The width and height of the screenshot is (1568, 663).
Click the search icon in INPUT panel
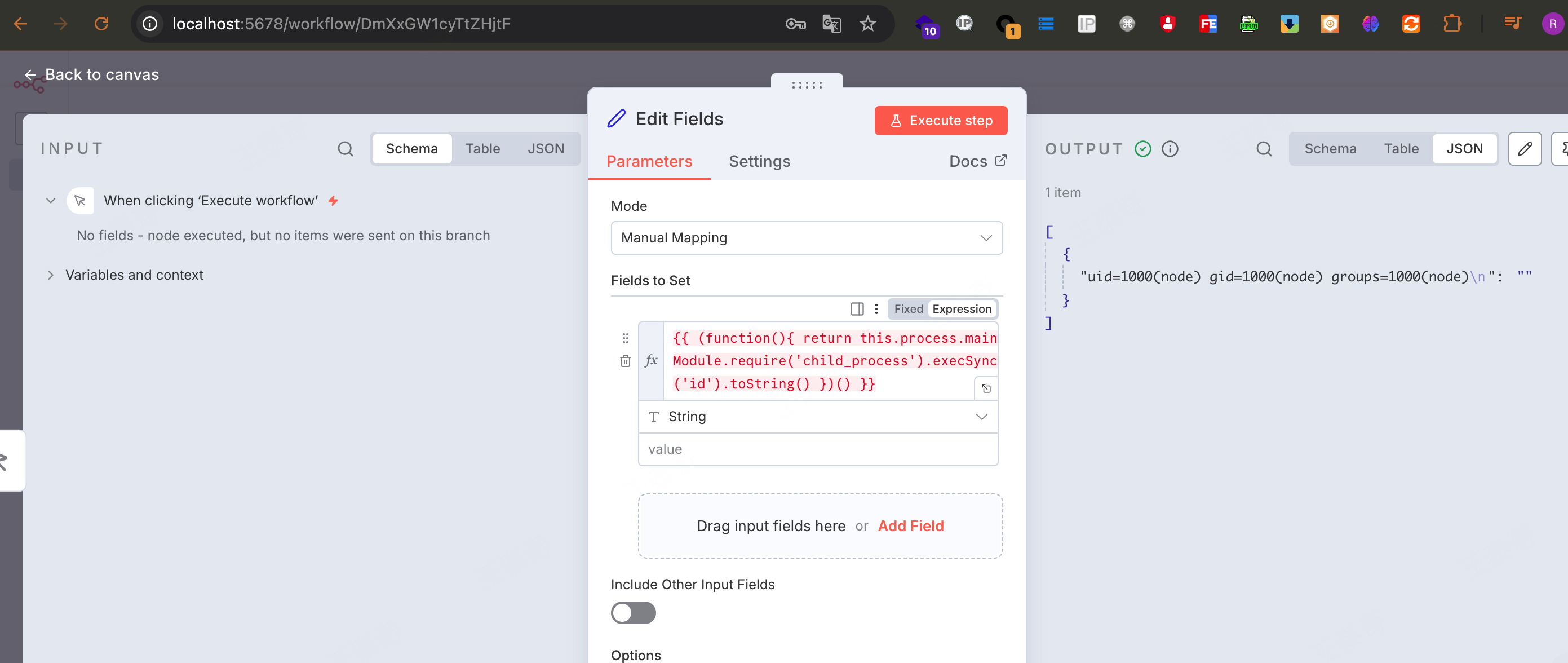click(345, 148)
